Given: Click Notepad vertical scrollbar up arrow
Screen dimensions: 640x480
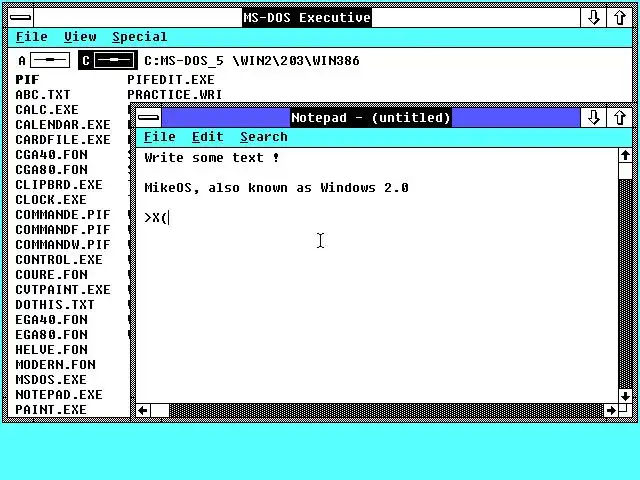Looking at the screenshot, I should click(x=625, y=156).
